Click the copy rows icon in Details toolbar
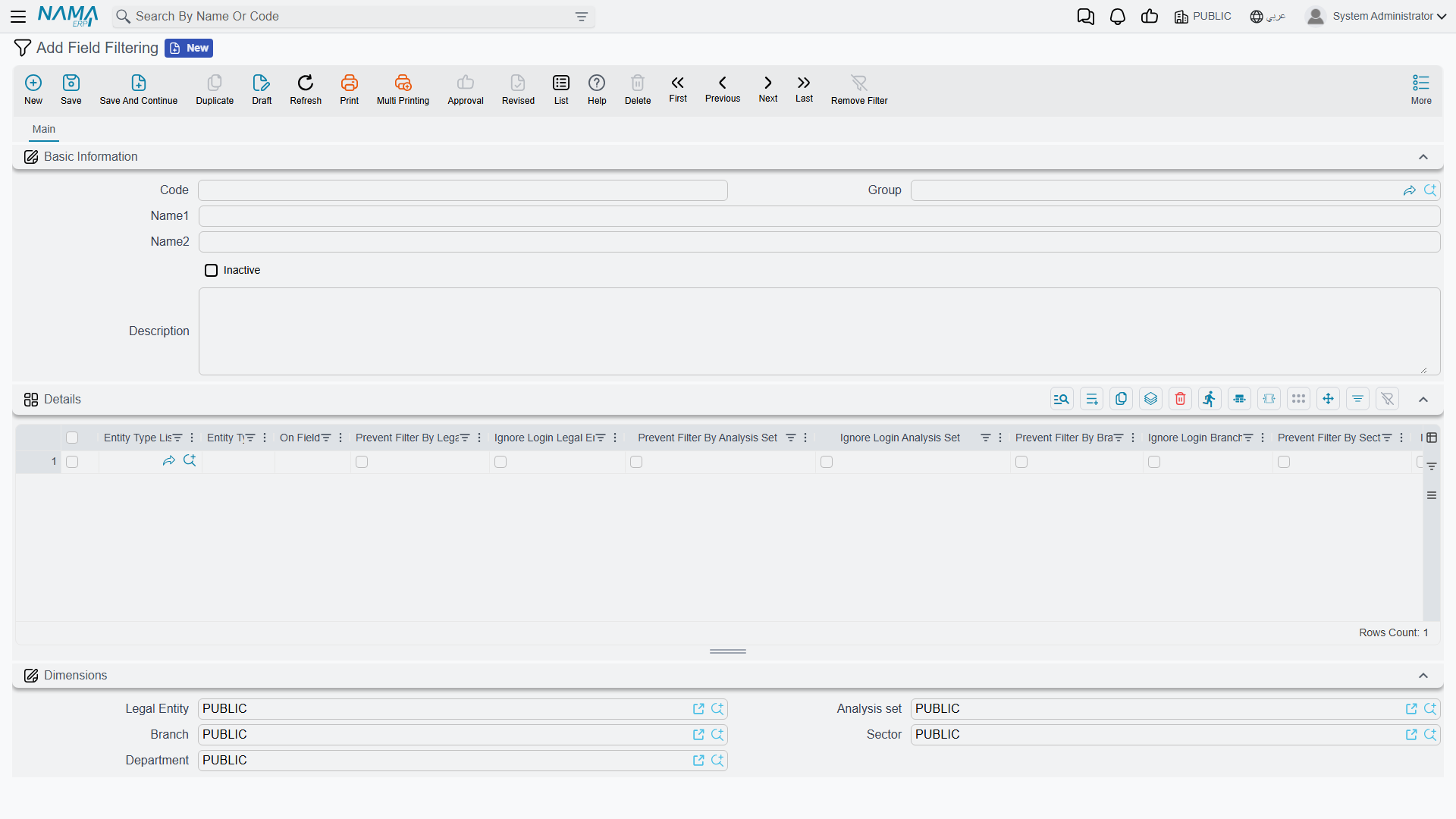Screen dimensions: 1456x819 [1122, 399]
